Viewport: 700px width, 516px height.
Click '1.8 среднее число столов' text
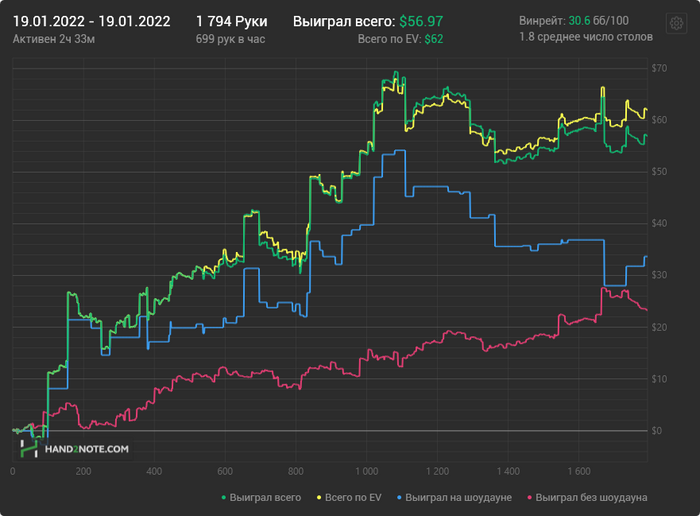click(586, 37)
